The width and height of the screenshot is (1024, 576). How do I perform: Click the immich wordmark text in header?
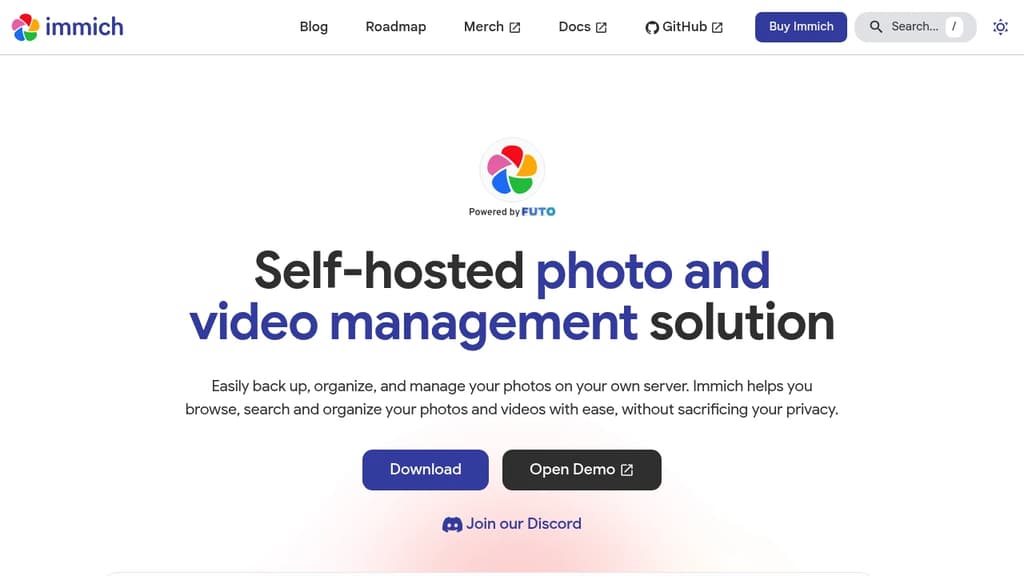pos(84,27)
